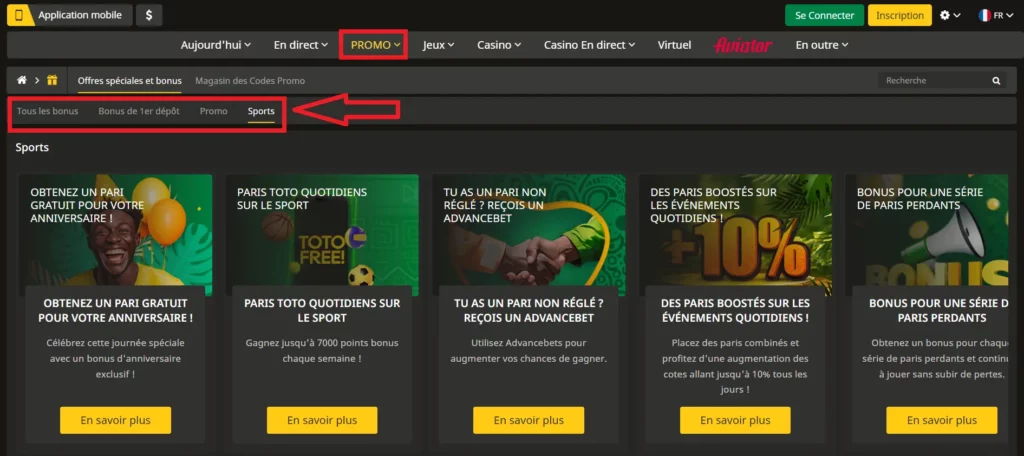
Task: Click the 'Des paris boostés sur les événements quotidiens' card title
Action: tap(735, 311)
